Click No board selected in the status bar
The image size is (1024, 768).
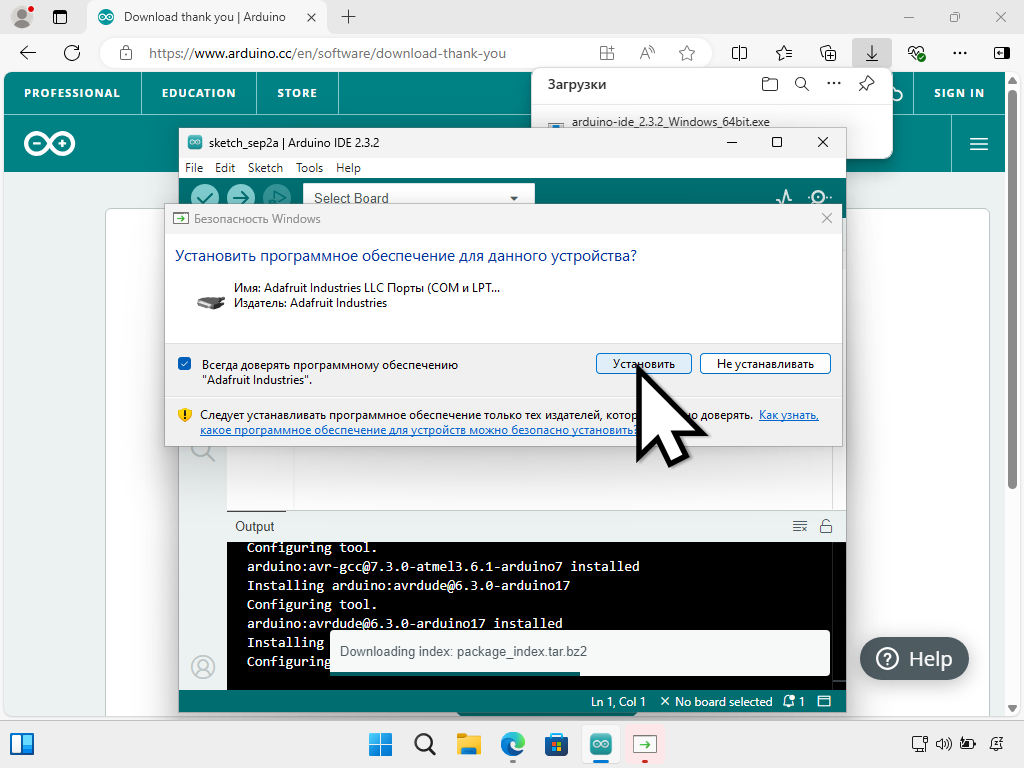click(x=716, y=701)
